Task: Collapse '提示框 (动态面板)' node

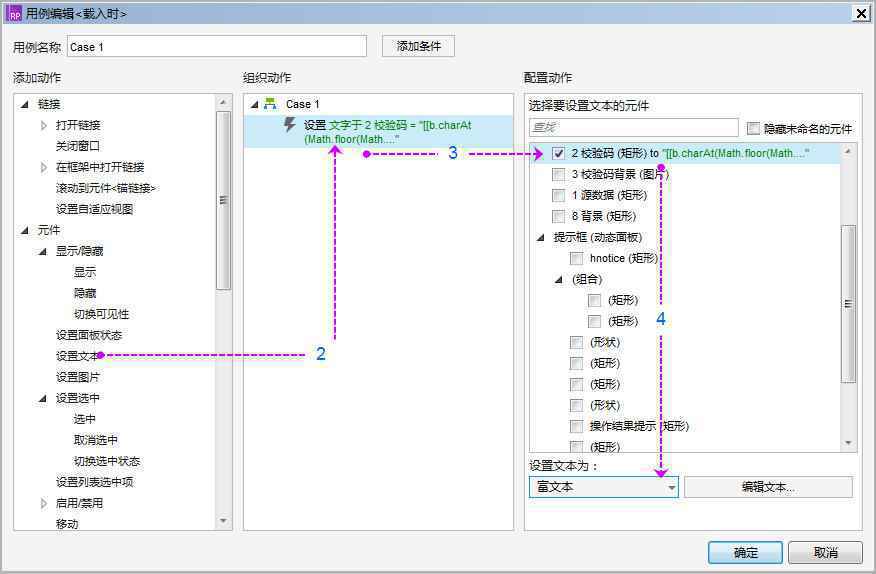Action: 540,237
